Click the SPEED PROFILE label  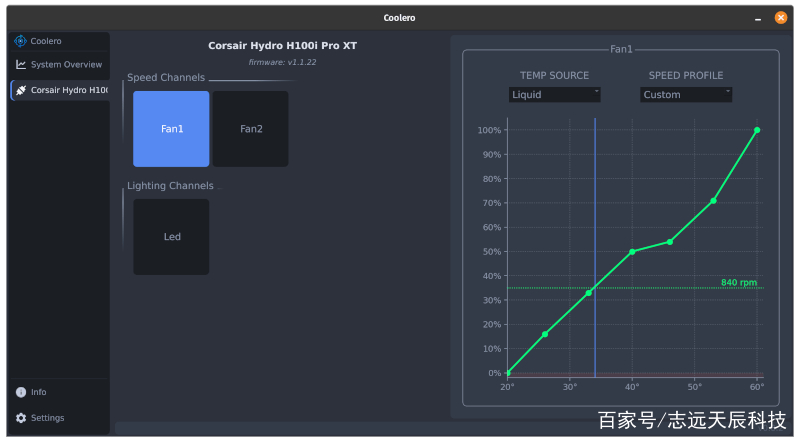pos(686,76)
